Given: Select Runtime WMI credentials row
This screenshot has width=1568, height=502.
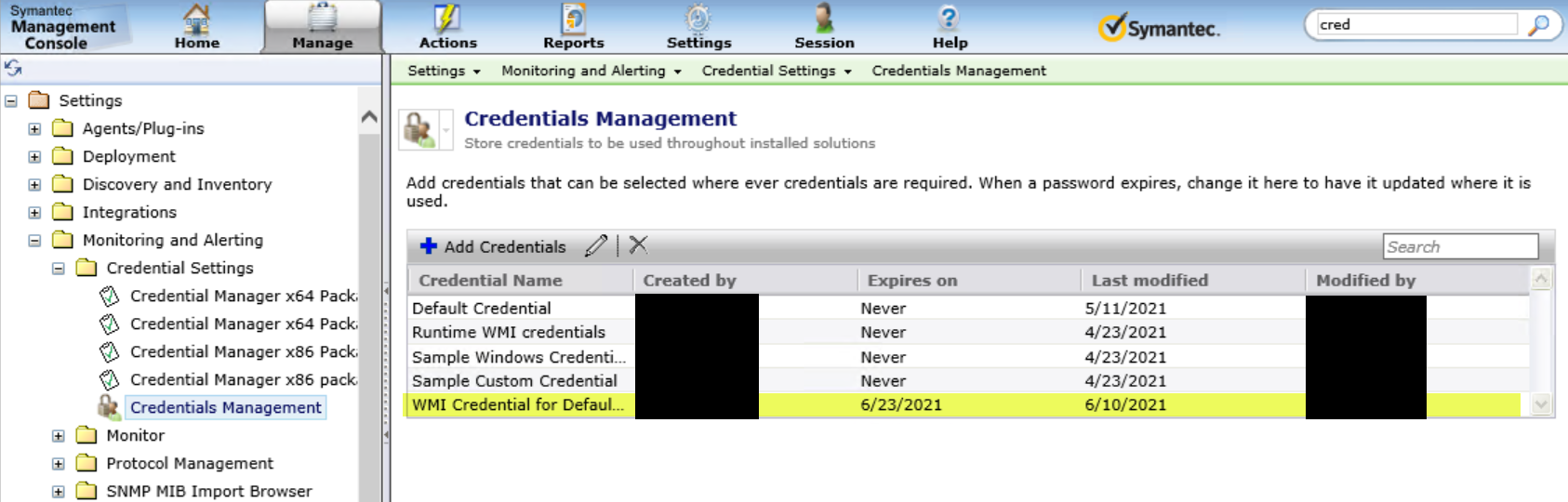Looking at the screenshot, I should tap(967, 332).
